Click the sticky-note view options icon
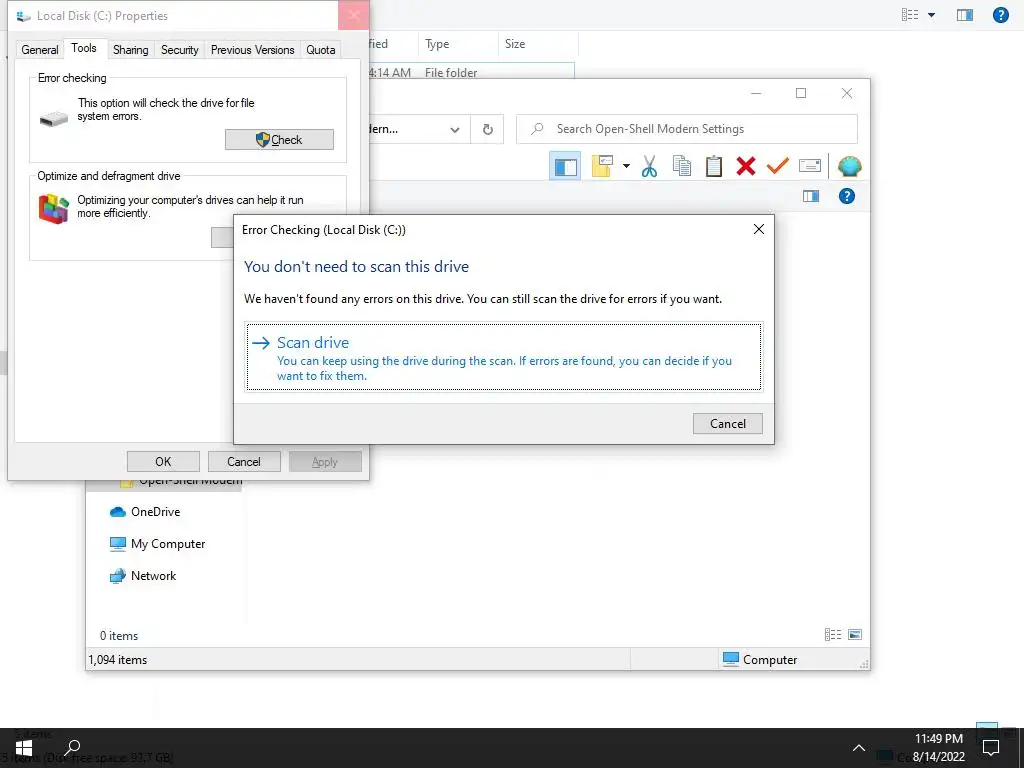The image size is (1024, 768). pos(602,167)
